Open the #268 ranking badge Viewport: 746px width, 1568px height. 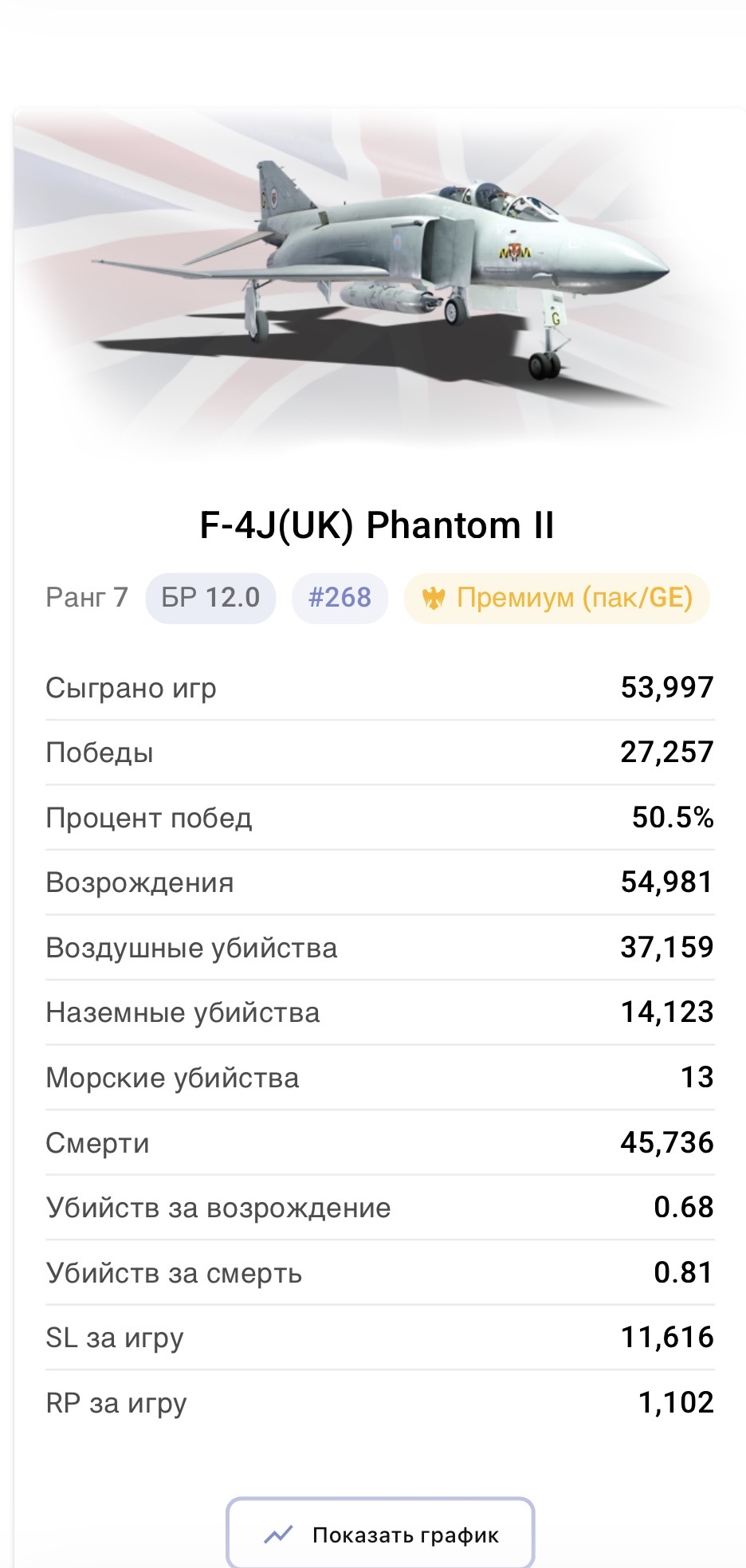[x=340, y=598]
